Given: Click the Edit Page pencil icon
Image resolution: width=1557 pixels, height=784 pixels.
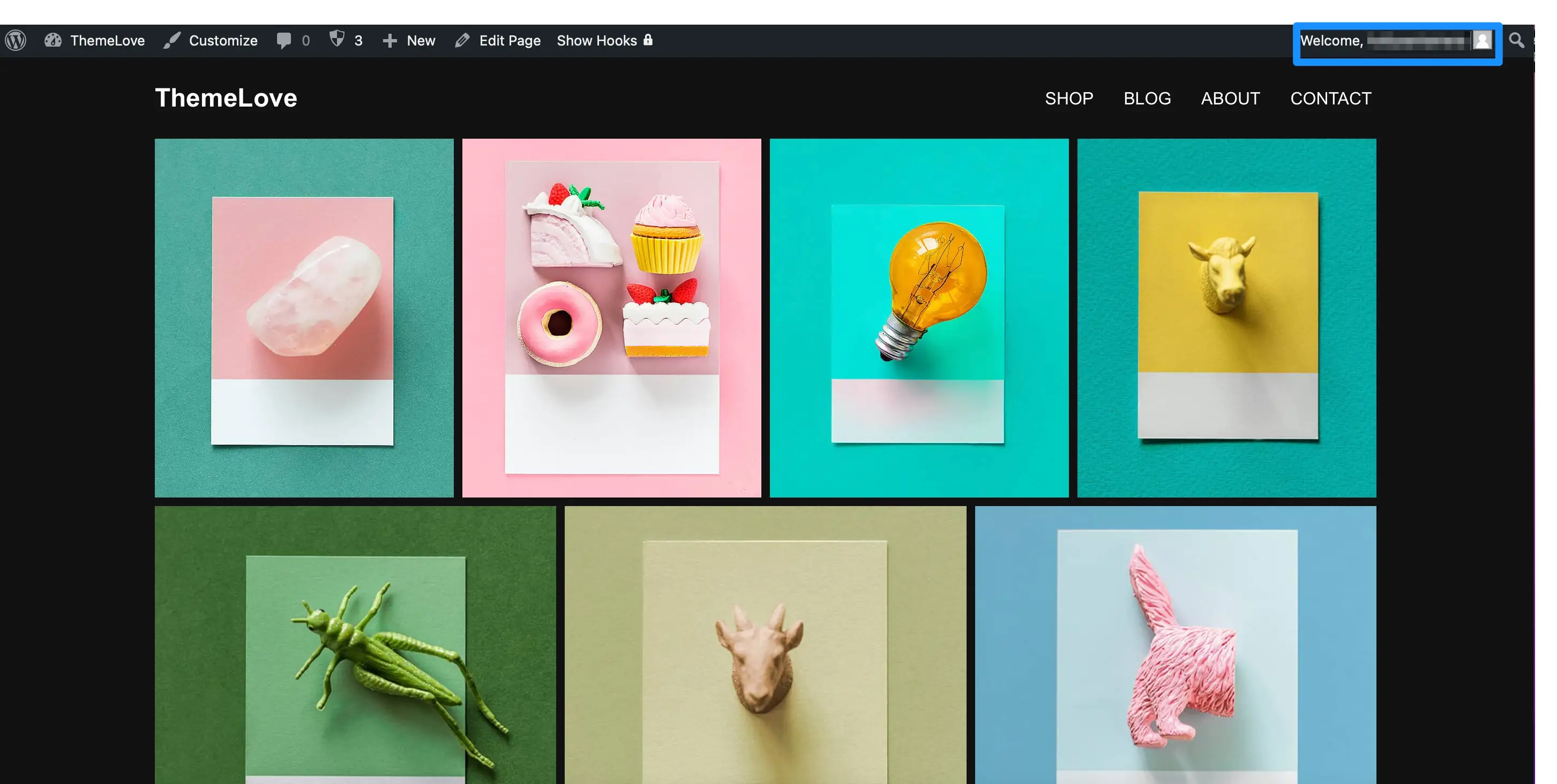Looking at the screenshot, I should pyautogui.click(x=462, y=40).
